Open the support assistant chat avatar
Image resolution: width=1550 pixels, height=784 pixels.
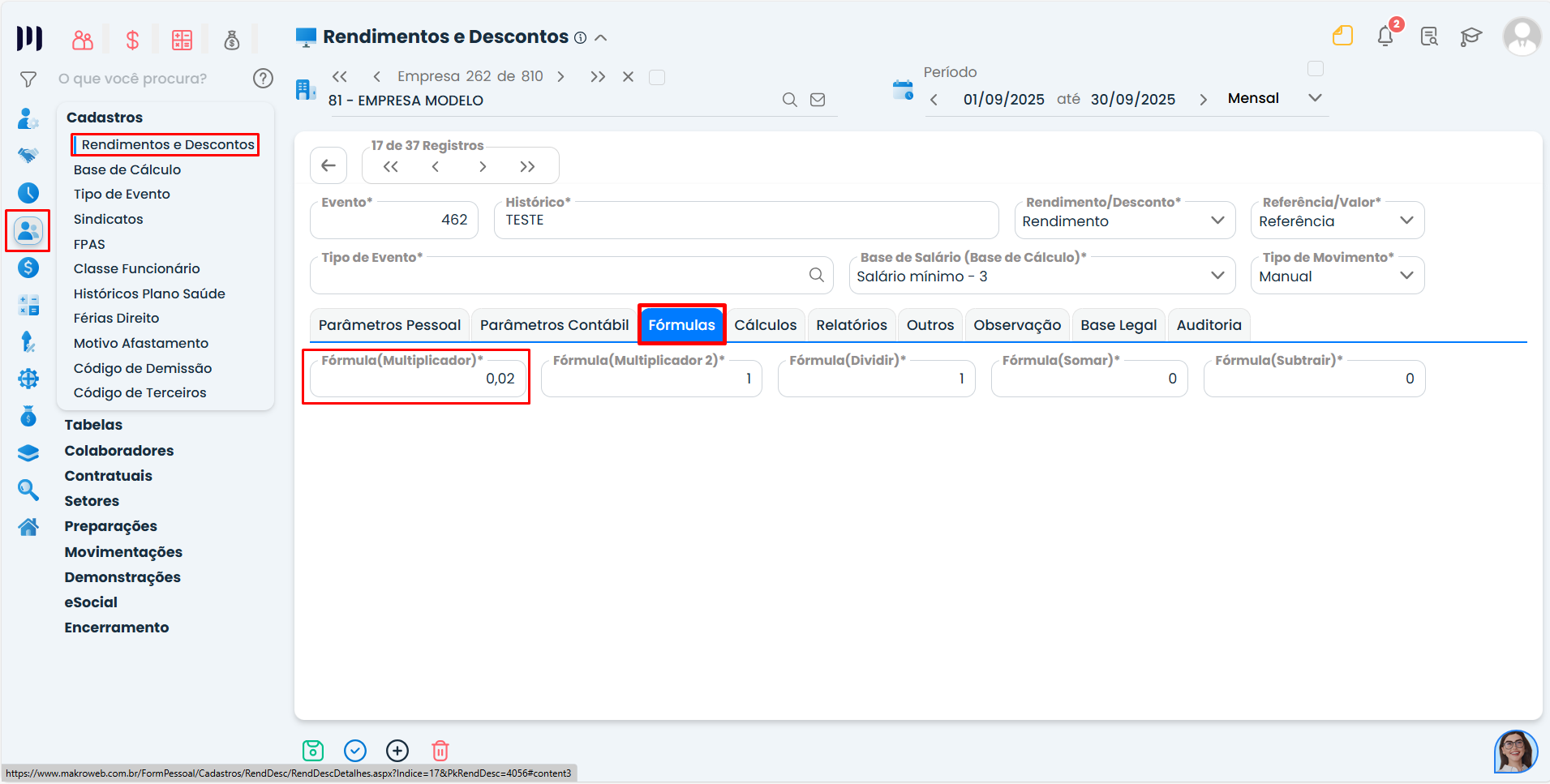[x=1516, y=752]
